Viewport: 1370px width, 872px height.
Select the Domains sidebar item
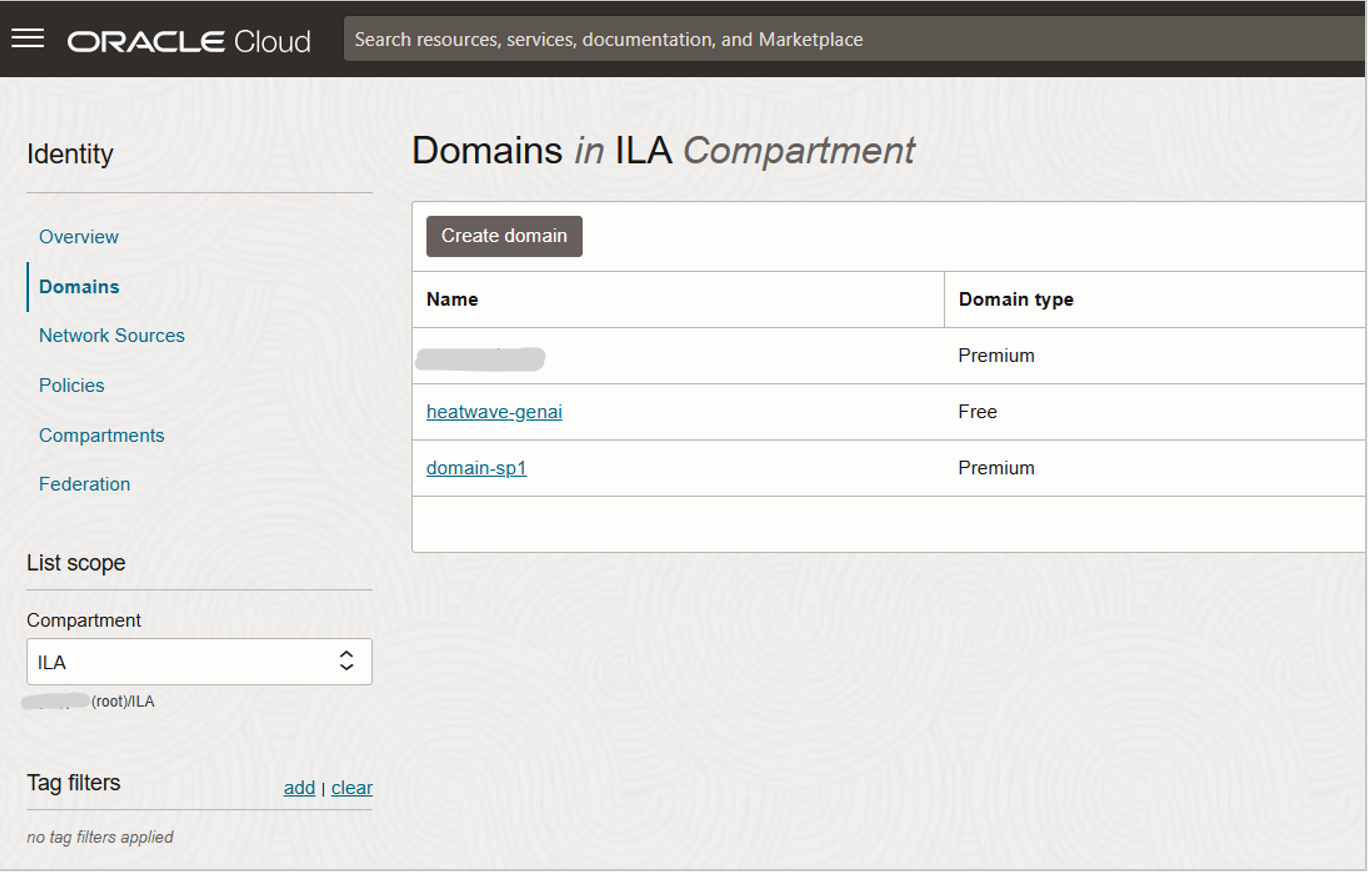(x=78, y=286)
